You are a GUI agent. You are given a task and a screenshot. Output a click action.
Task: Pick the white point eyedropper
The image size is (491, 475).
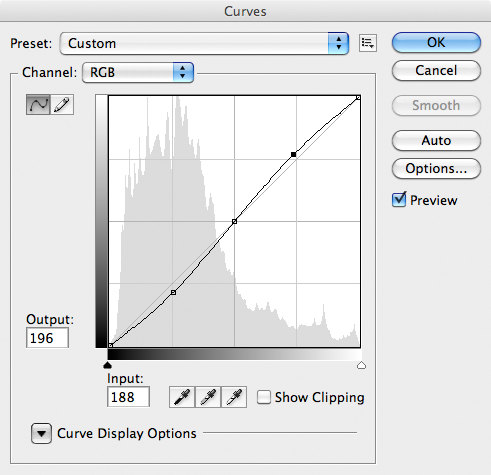pos(234,397)
